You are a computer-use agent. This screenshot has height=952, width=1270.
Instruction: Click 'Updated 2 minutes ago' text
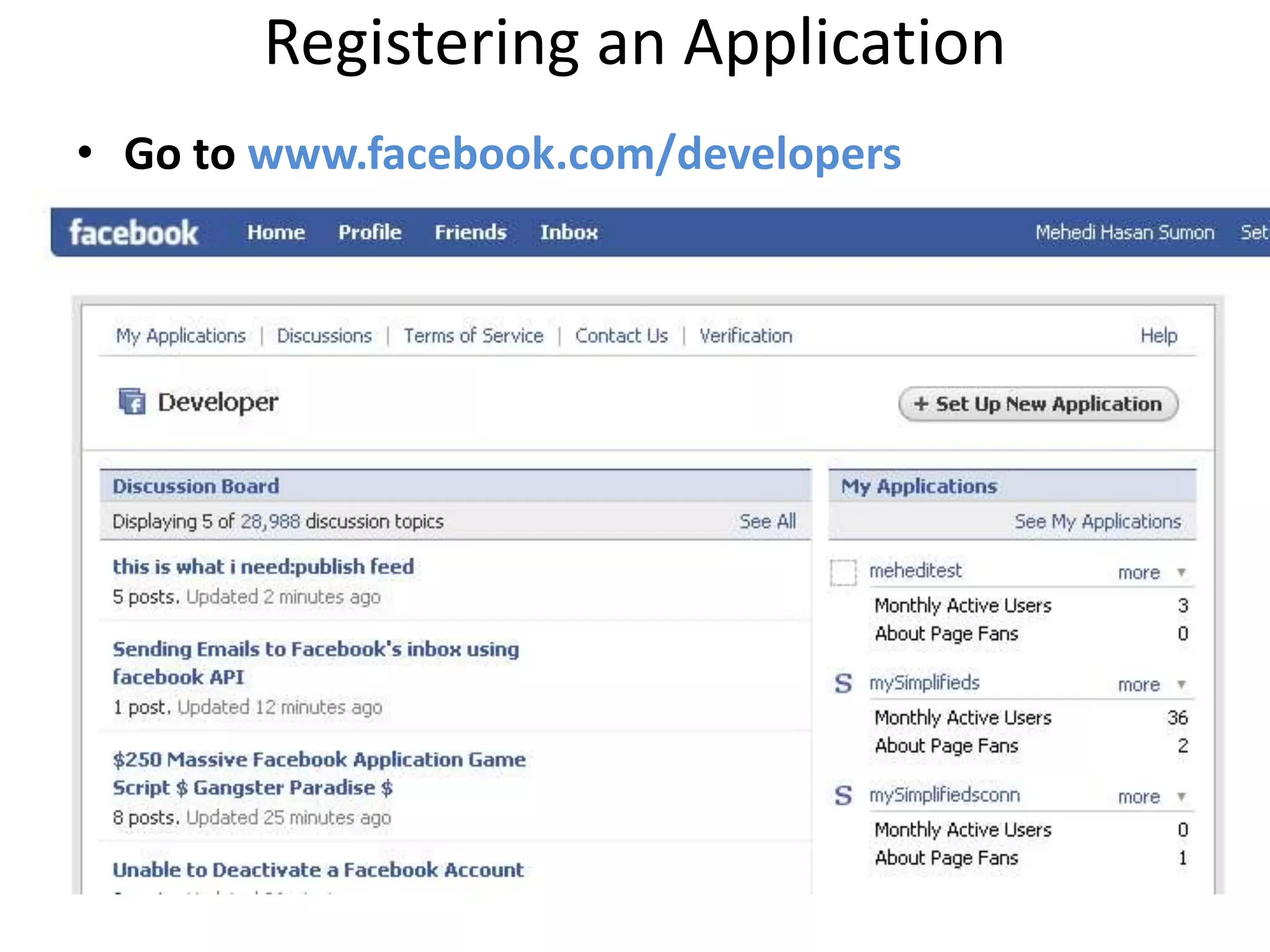(x=283, y=597)
